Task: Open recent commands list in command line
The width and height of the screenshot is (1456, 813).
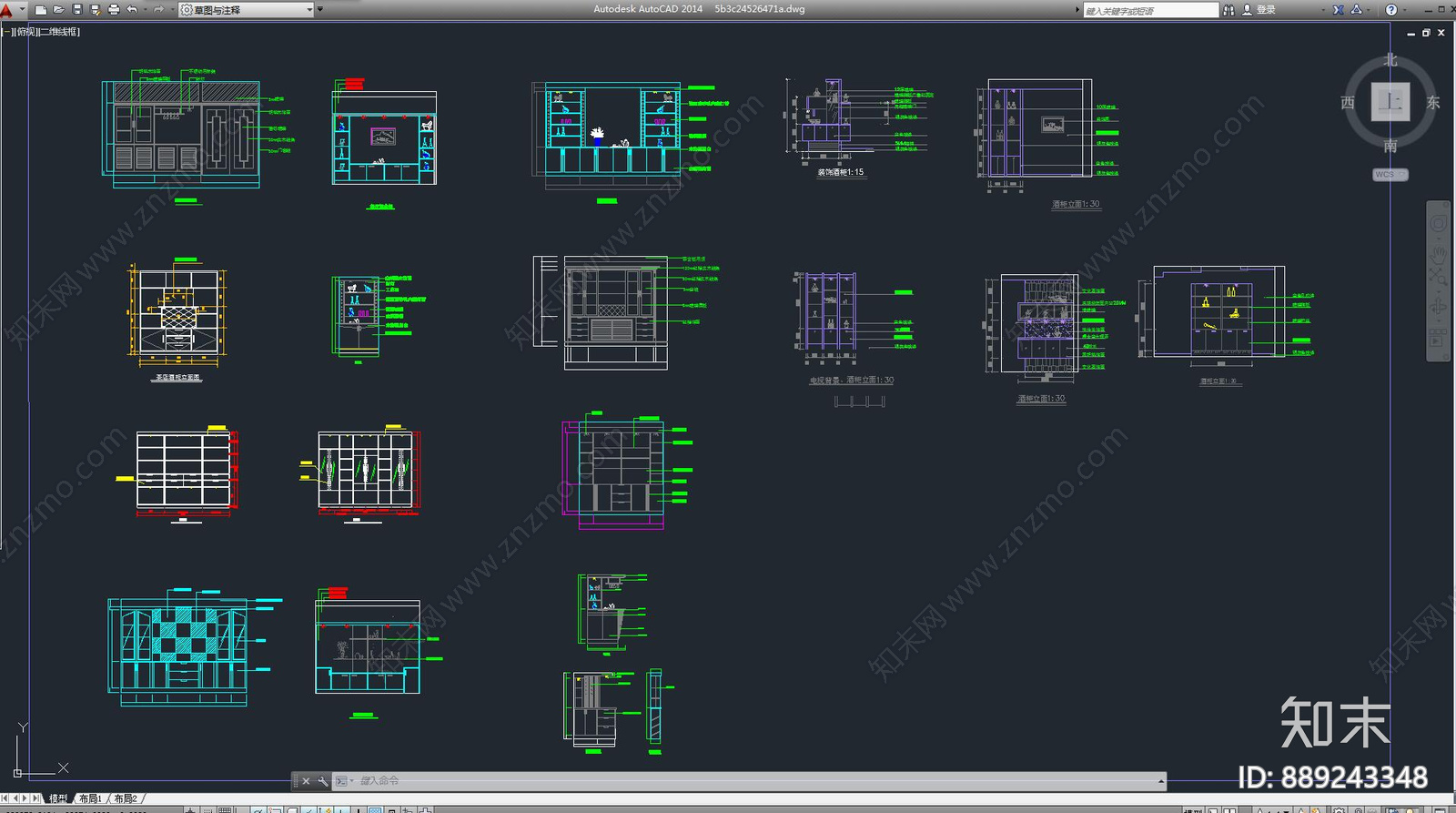Action: [x=344, y=781]
